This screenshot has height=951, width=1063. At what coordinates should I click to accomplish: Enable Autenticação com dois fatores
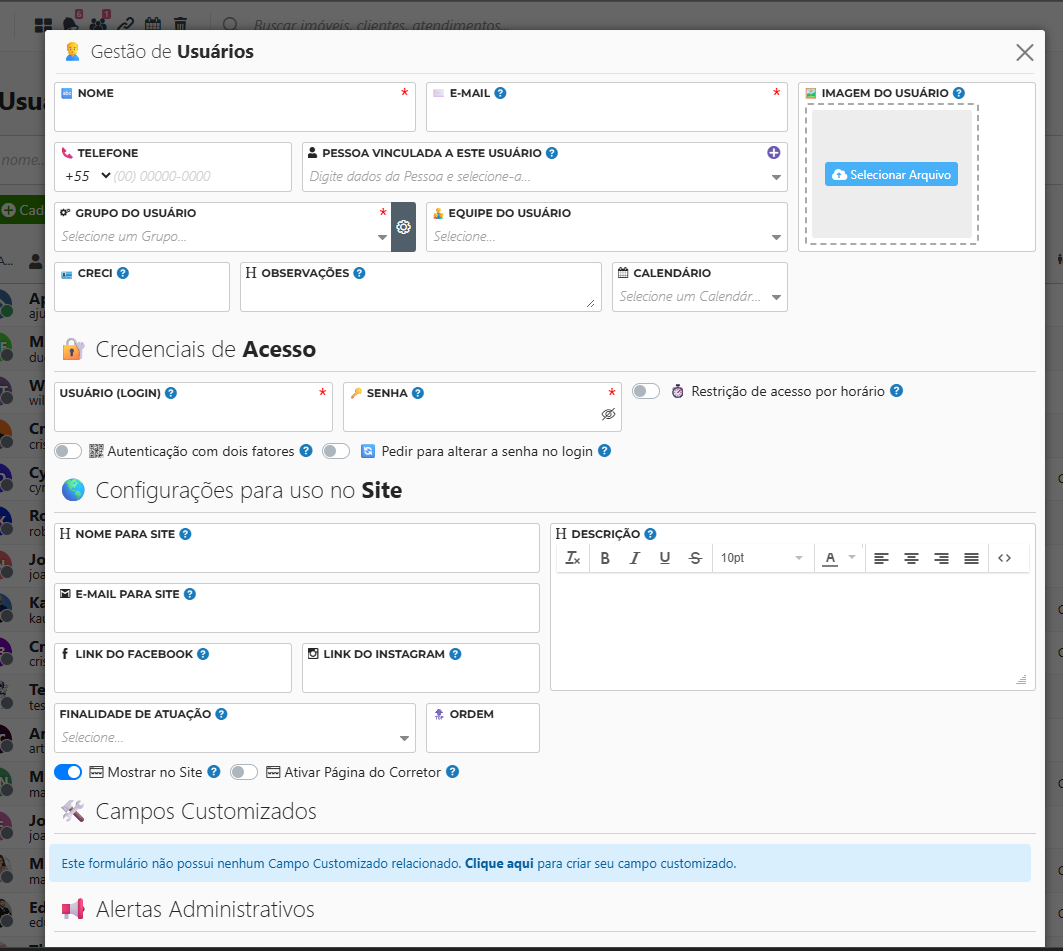pyautogui.click(x=68, y=451)
